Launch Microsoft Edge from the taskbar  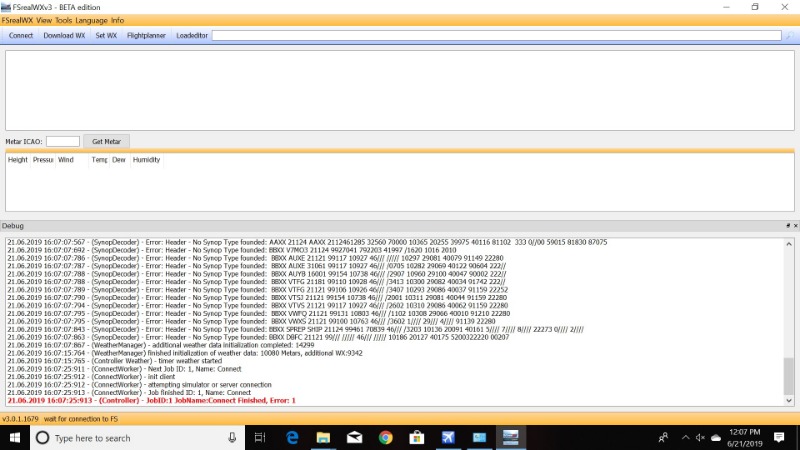[x=292, y=438]
